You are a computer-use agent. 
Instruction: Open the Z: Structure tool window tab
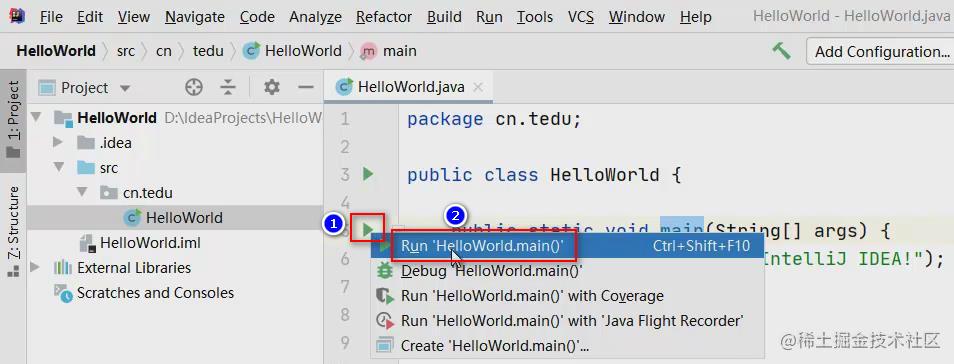13,231
